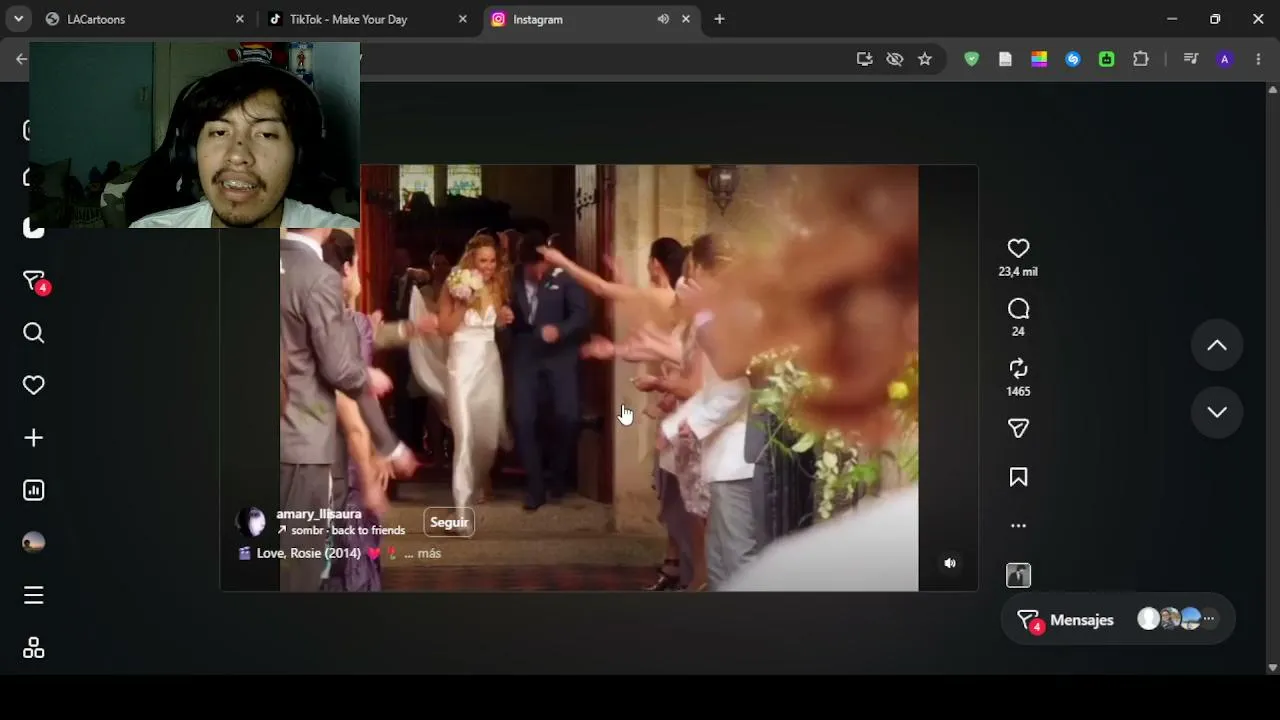Save the reel with the bookmark icon
The height and width of the screenshot is (720, 1280).
[1018, 477]
